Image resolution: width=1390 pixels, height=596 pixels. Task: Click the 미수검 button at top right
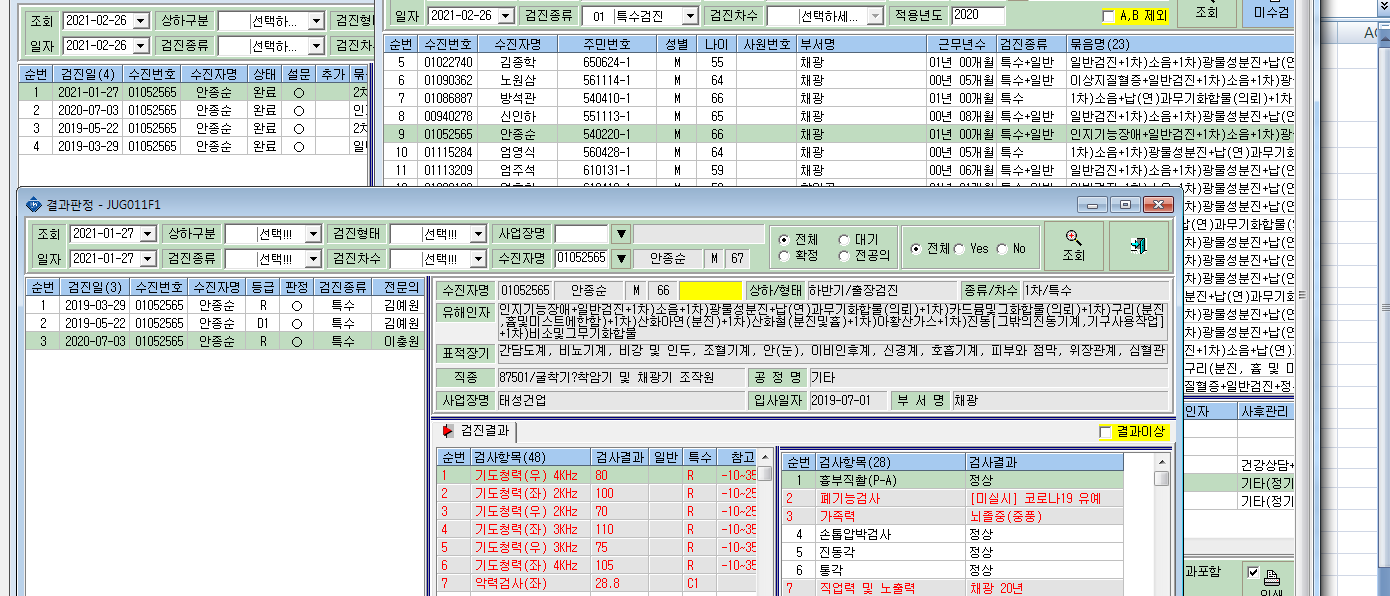pyautogui.click(x=1270, y=12)
